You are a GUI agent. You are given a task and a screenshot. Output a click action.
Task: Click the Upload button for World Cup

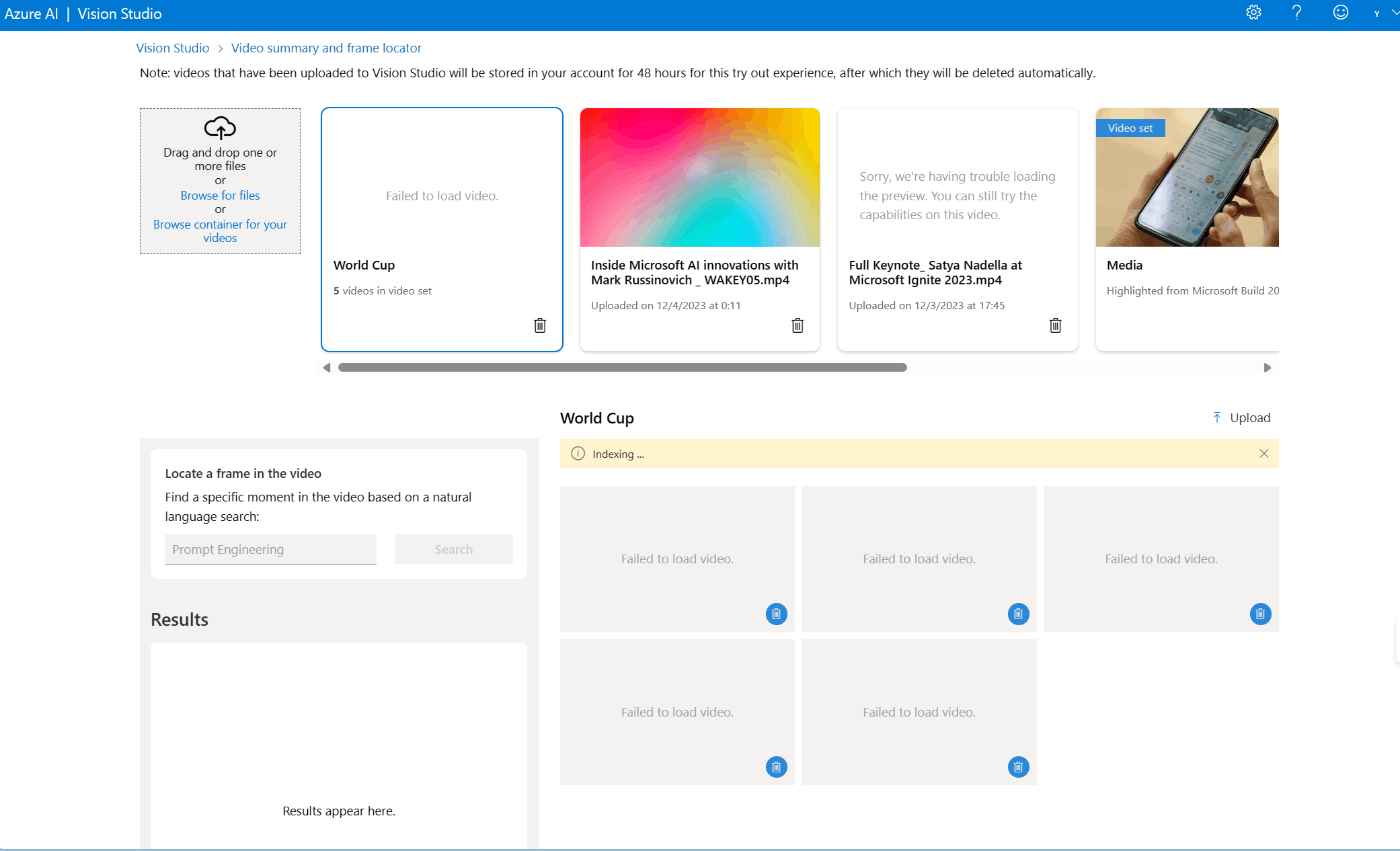coord(1241,418)
